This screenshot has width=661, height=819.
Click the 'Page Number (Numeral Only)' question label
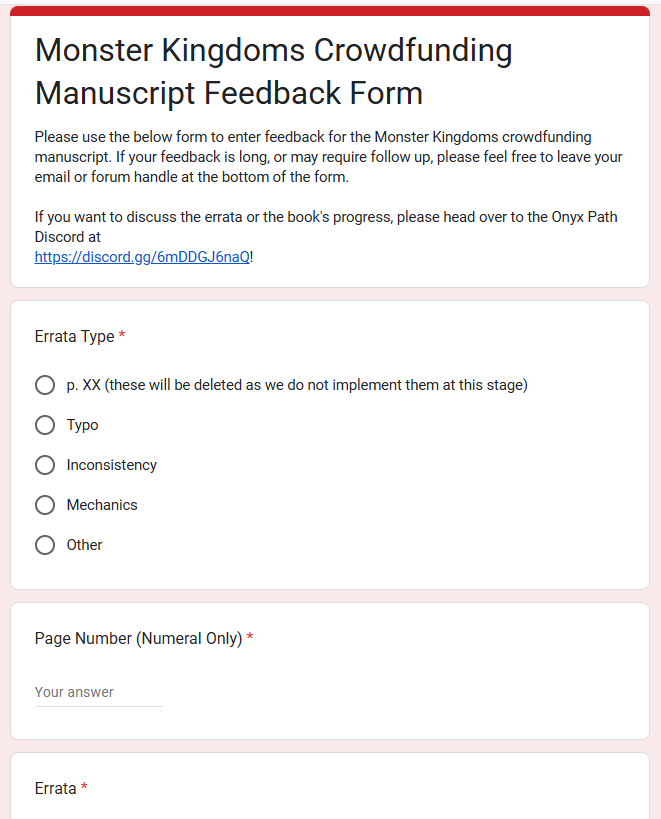point(138,638)
